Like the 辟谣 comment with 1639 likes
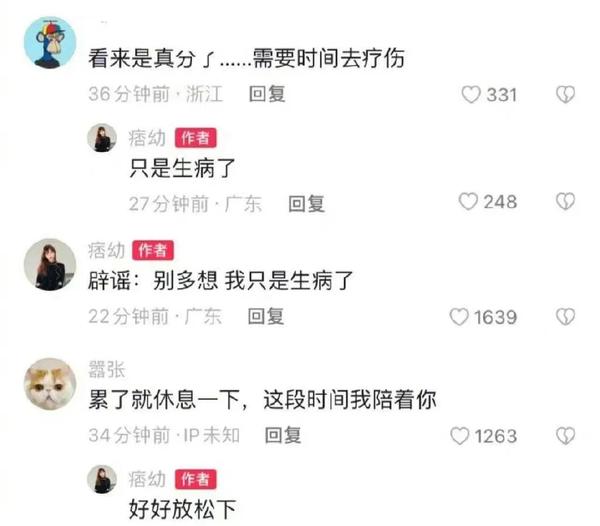 coord(459,317)
